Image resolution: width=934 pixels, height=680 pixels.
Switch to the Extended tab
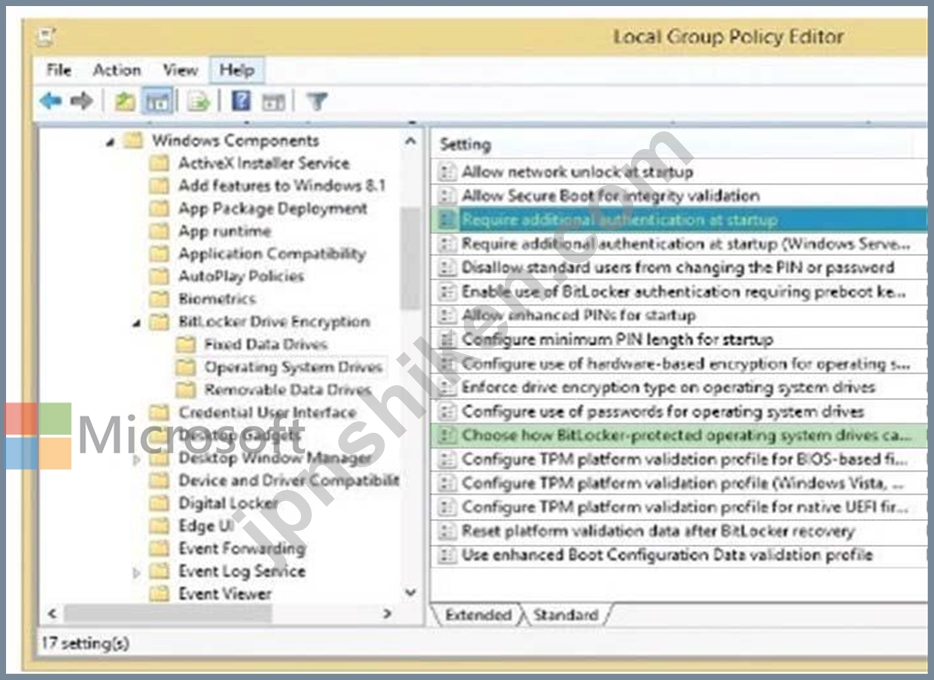pyautogui.click(x=478, y=615)
